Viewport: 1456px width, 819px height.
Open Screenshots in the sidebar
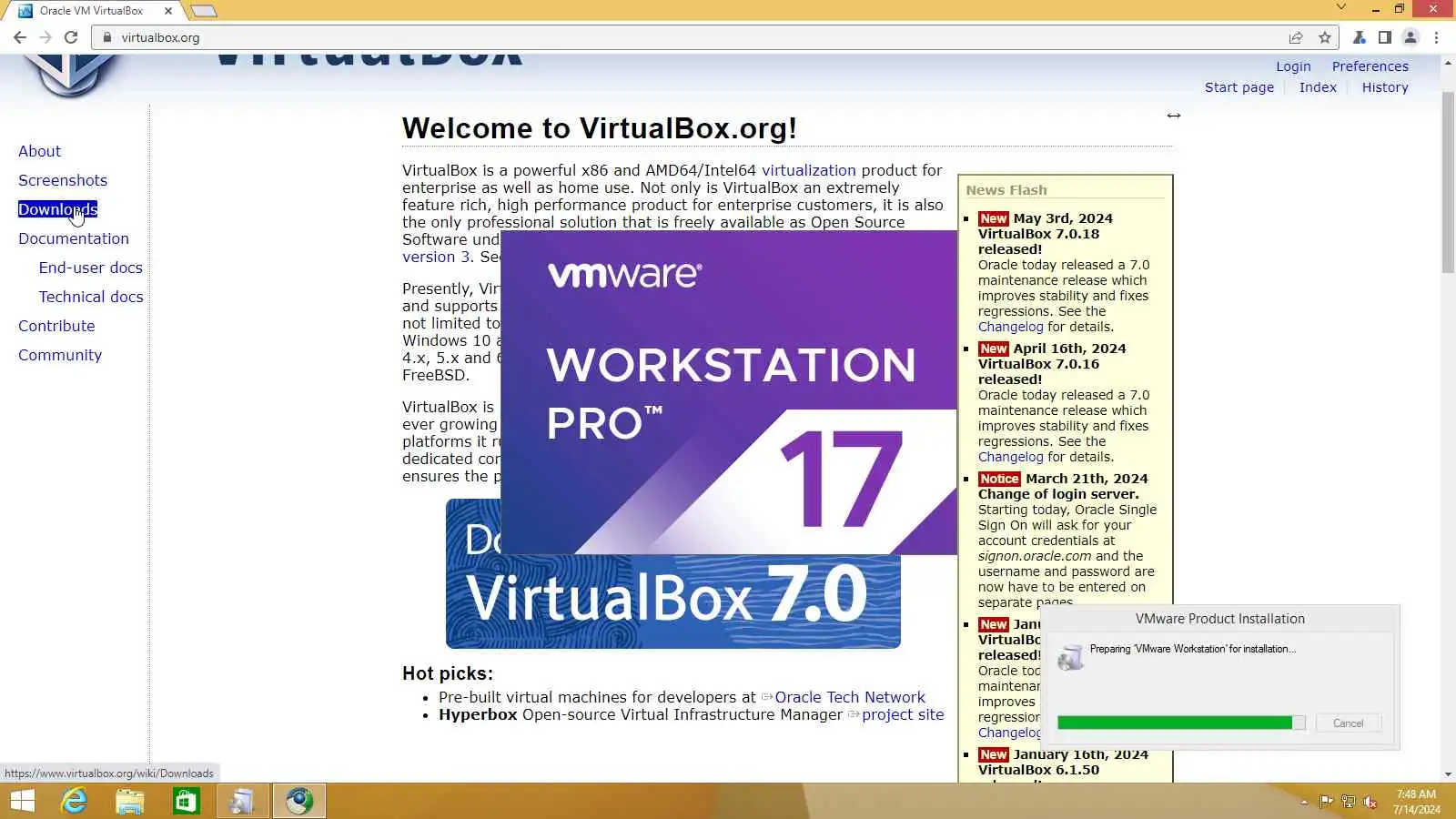point(63,180)
